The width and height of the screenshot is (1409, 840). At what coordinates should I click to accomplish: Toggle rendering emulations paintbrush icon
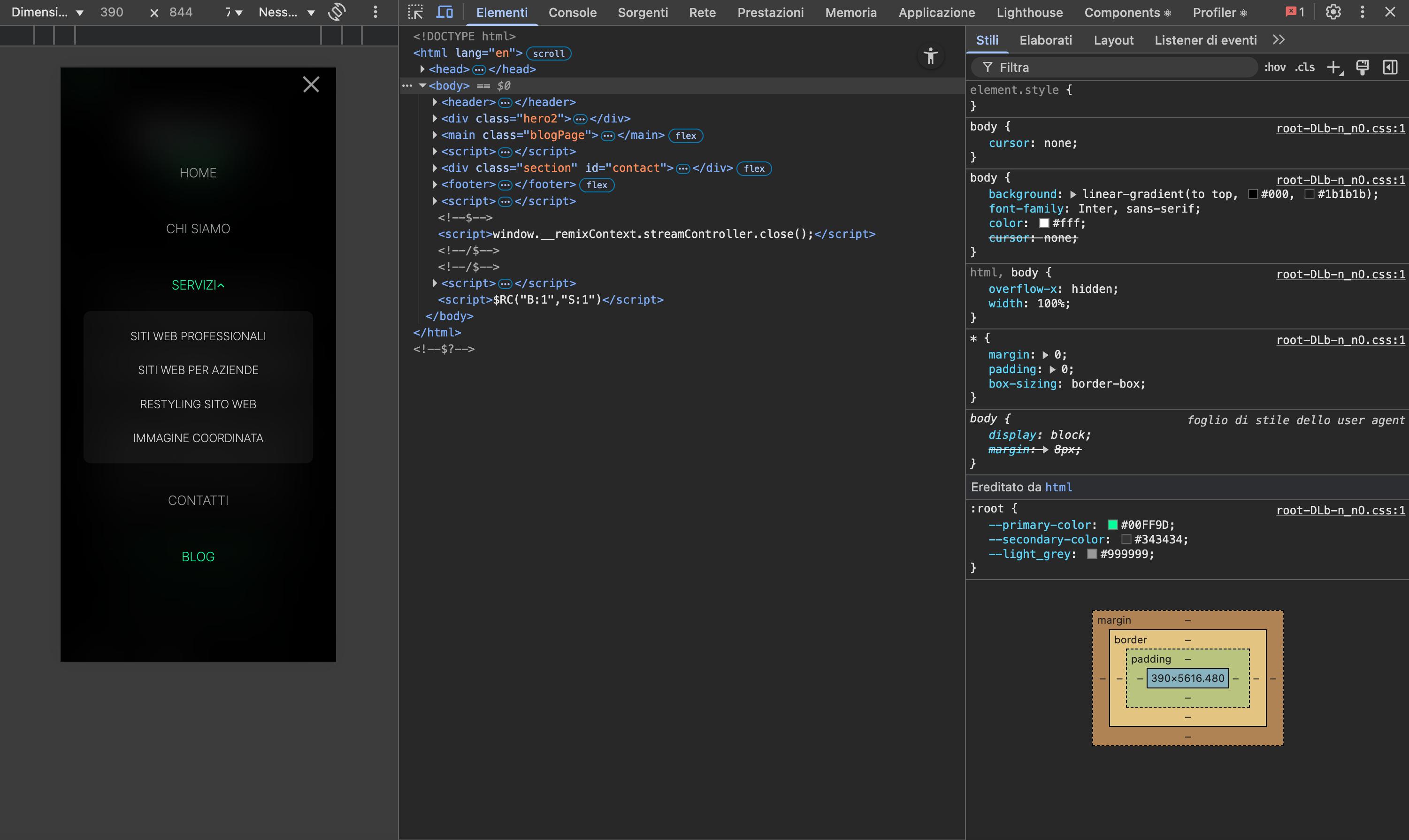(x=1363, y=68)
